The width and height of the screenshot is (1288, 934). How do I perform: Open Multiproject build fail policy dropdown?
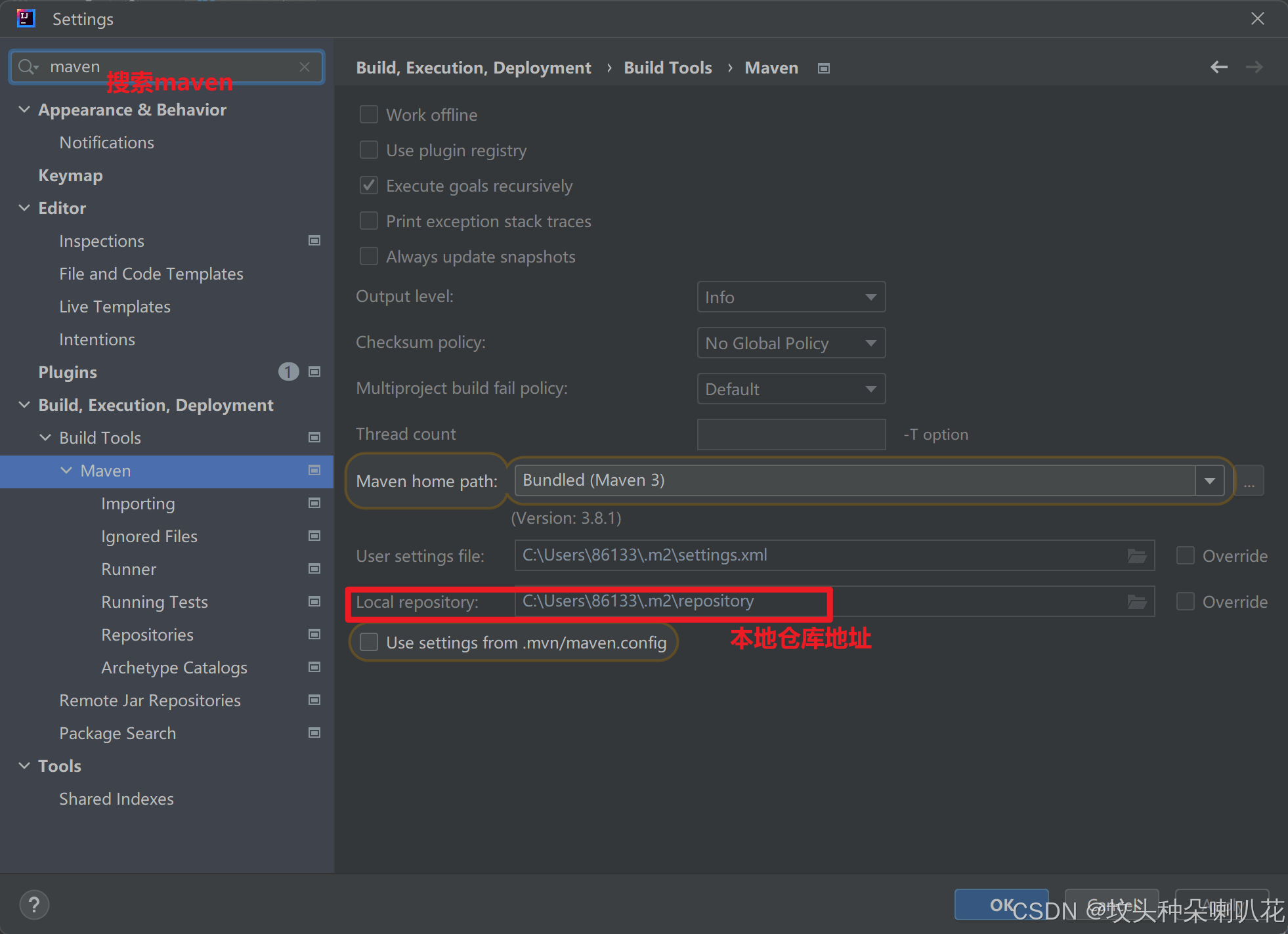click(791, 389)
